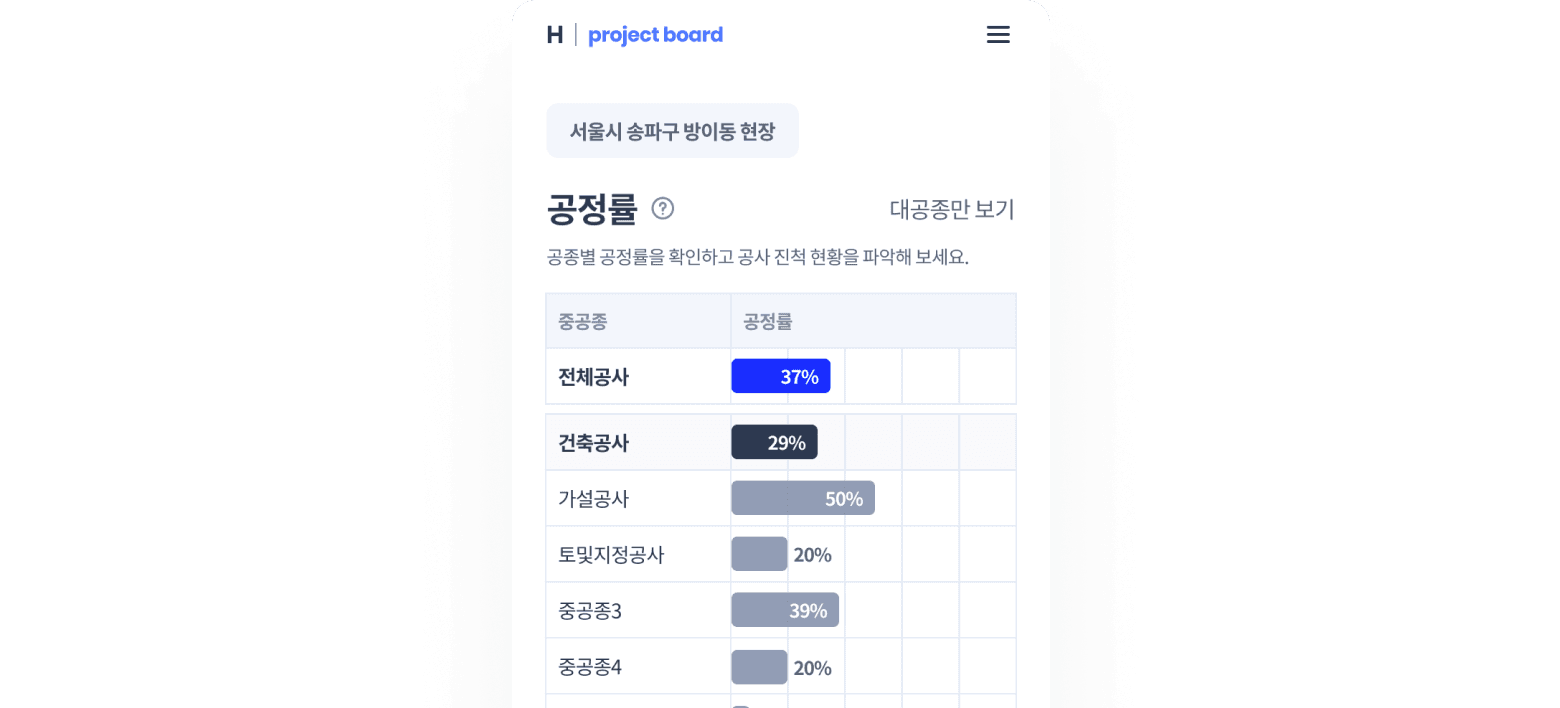This screenshot has height=708, width=1560.
Task: Expand the 건축공사 category row
Action: (593, 443)
